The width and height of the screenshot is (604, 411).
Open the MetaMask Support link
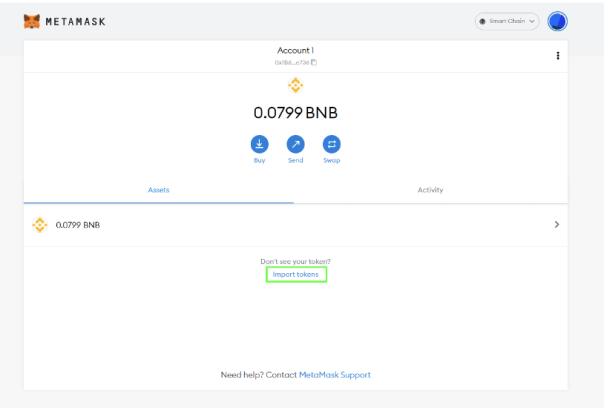(335, 375)
